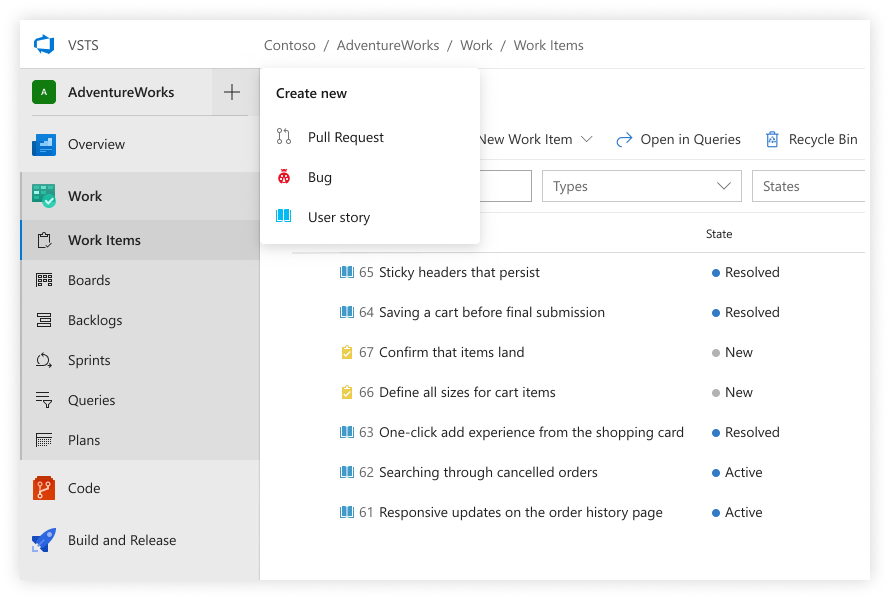
Task: Click the Open in Queries arrow icon
Action: [624, 140]
